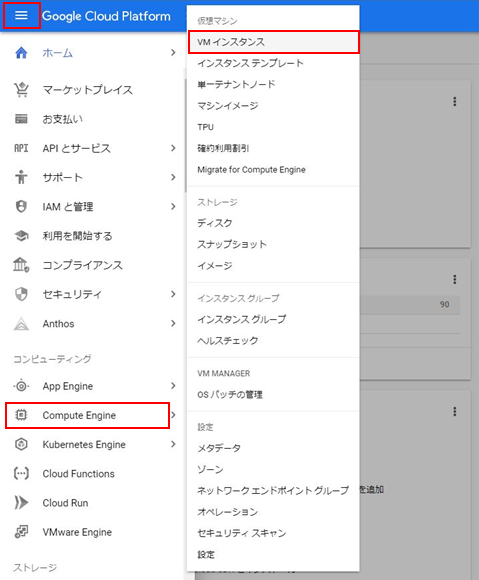The image size is (479, 580).
Task: Expand the セキュリティ submenu chevron
Action: pyautogui.click(x=173, y=294)
